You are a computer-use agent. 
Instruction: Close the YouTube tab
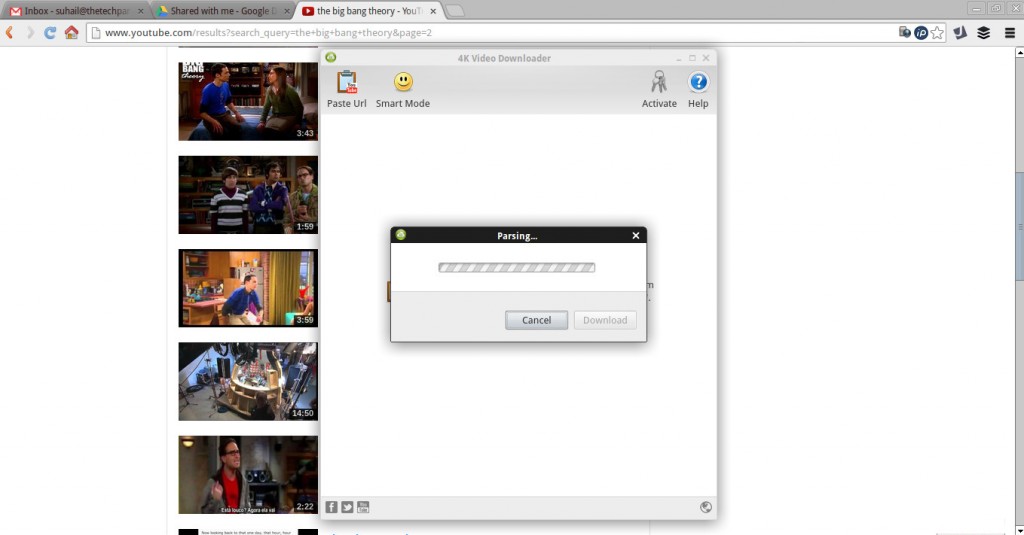click(x=433, y=11)
